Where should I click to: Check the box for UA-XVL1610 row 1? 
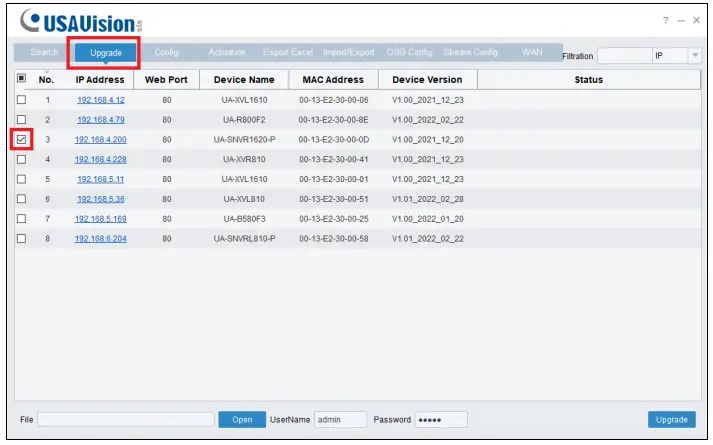(x=22, y=101)
